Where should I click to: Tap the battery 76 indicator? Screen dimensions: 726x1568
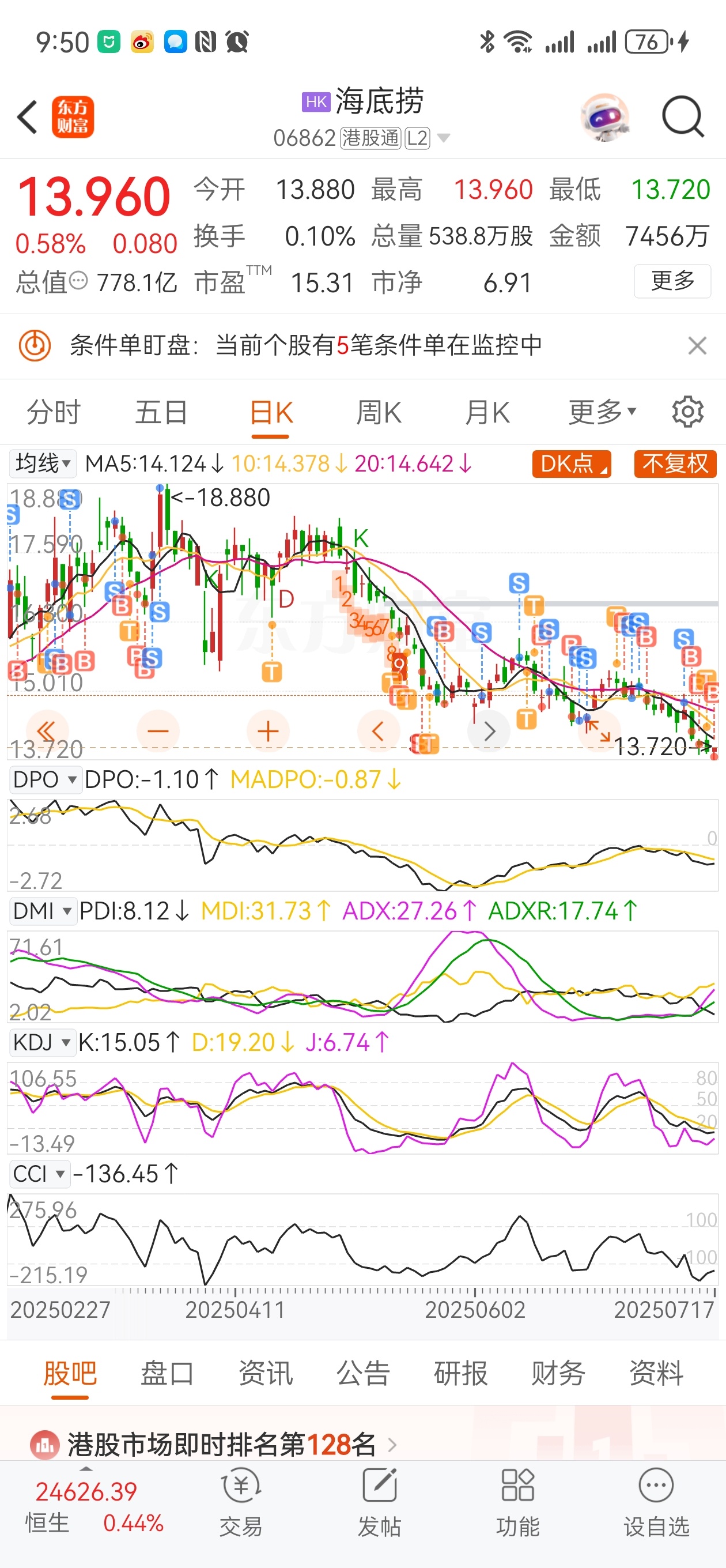click(x=649, y=42)
